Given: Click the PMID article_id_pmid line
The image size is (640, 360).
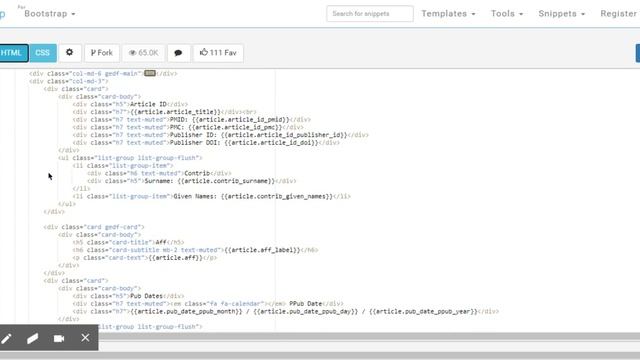Looking at the screenshot, I should pyautogui.click(x=191, y=120).
